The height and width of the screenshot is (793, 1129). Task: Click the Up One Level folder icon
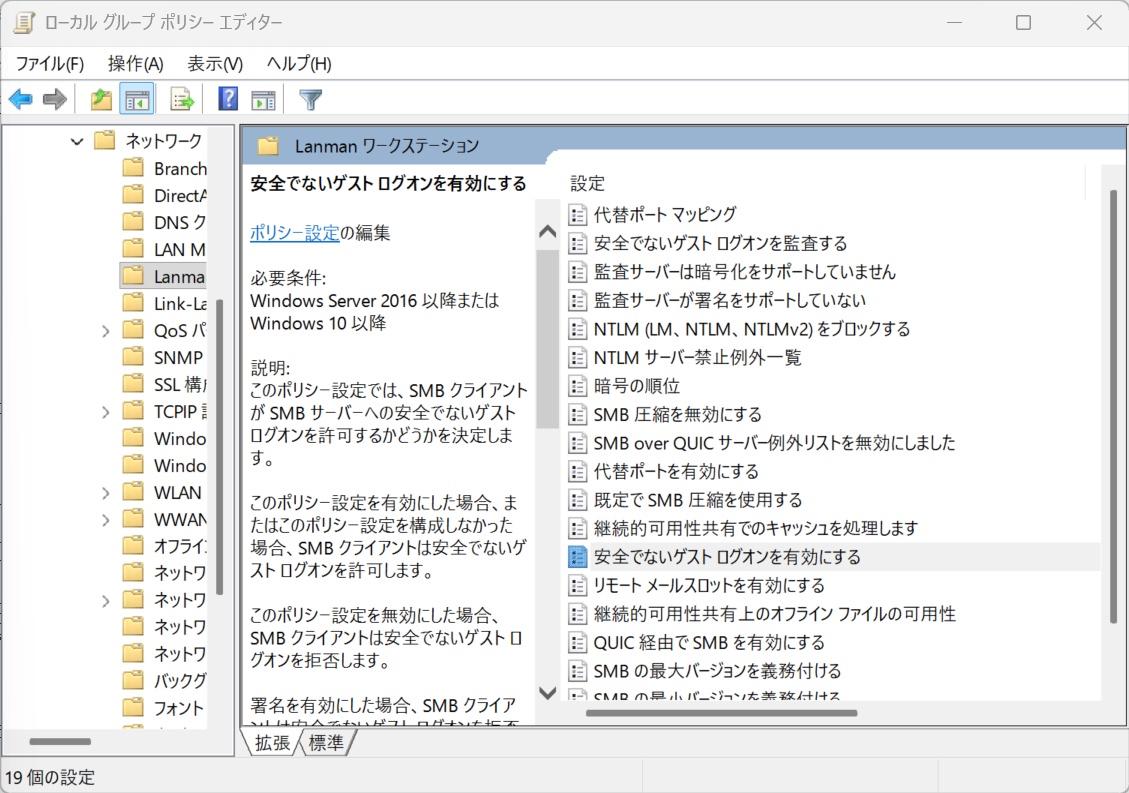point(101,99)
